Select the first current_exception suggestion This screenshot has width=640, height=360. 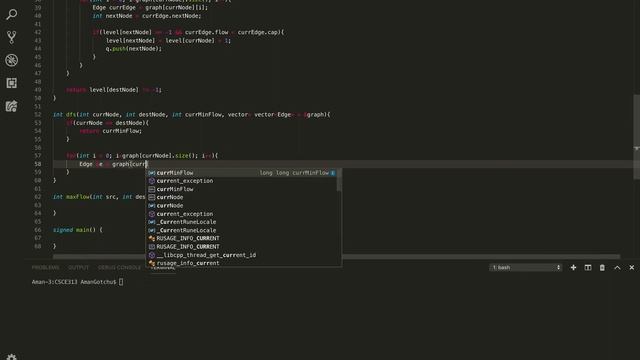[241, 181]
